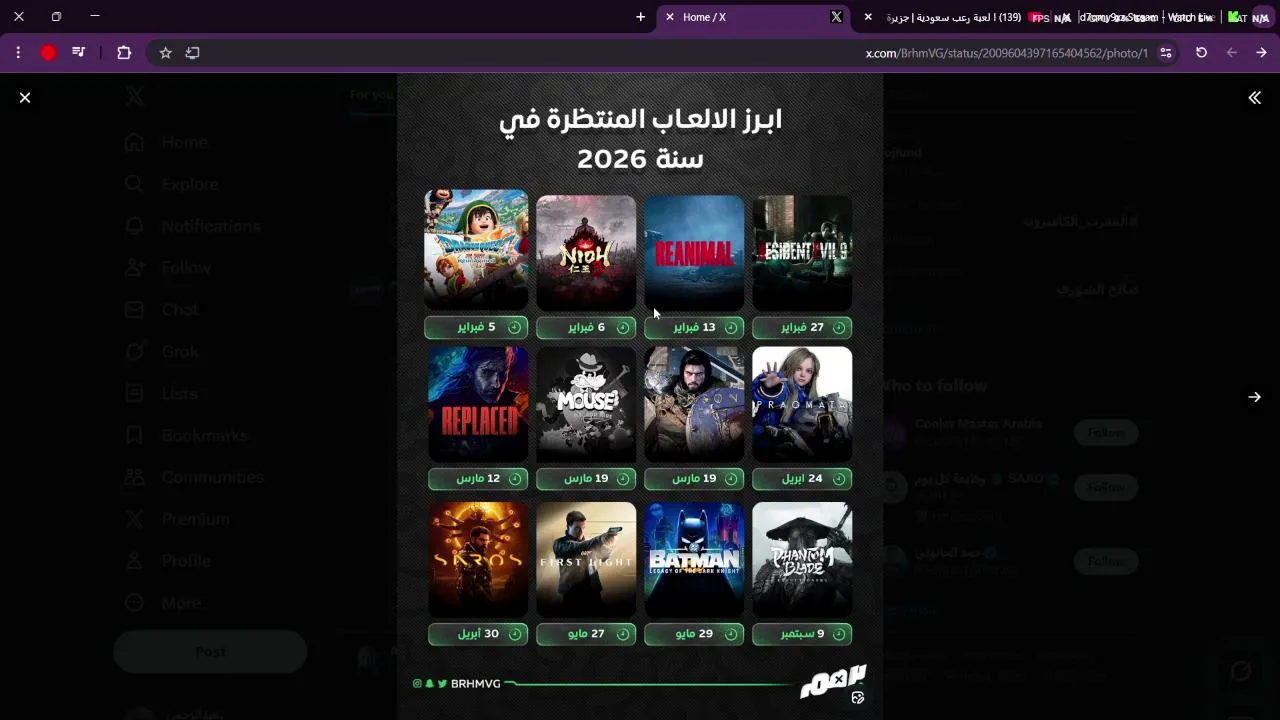
Task: Switch to the Arabic horror game YouTube tab
Action: pos(955,17)
